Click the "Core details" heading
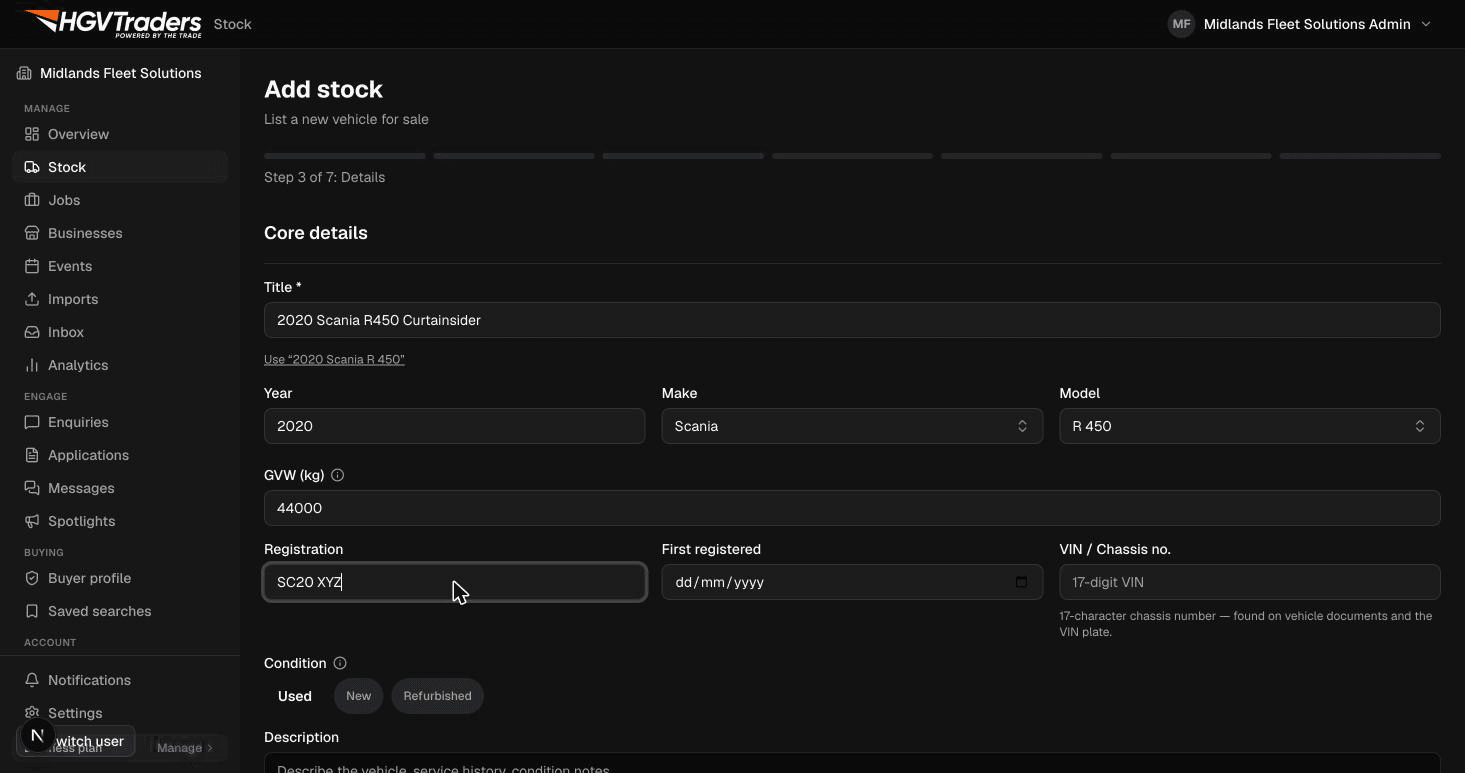 pos(316,233)
